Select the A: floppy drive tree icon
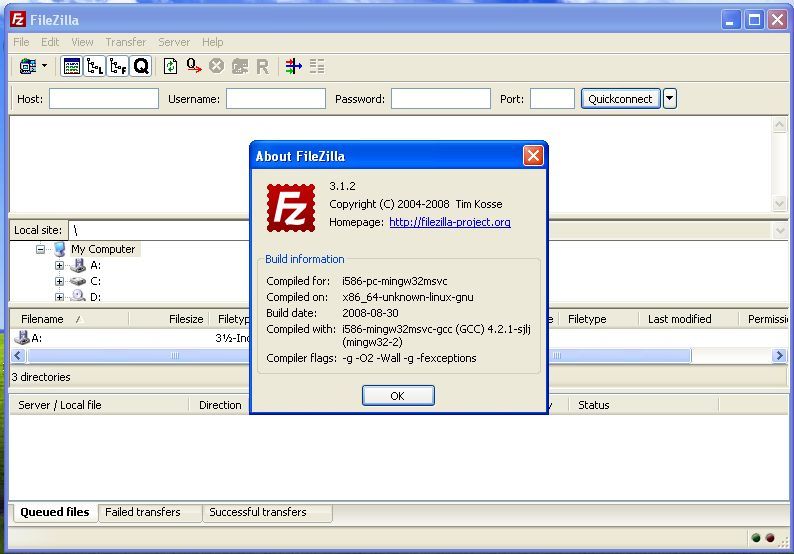This screenshot has height=554, width=794. [77, 265]
